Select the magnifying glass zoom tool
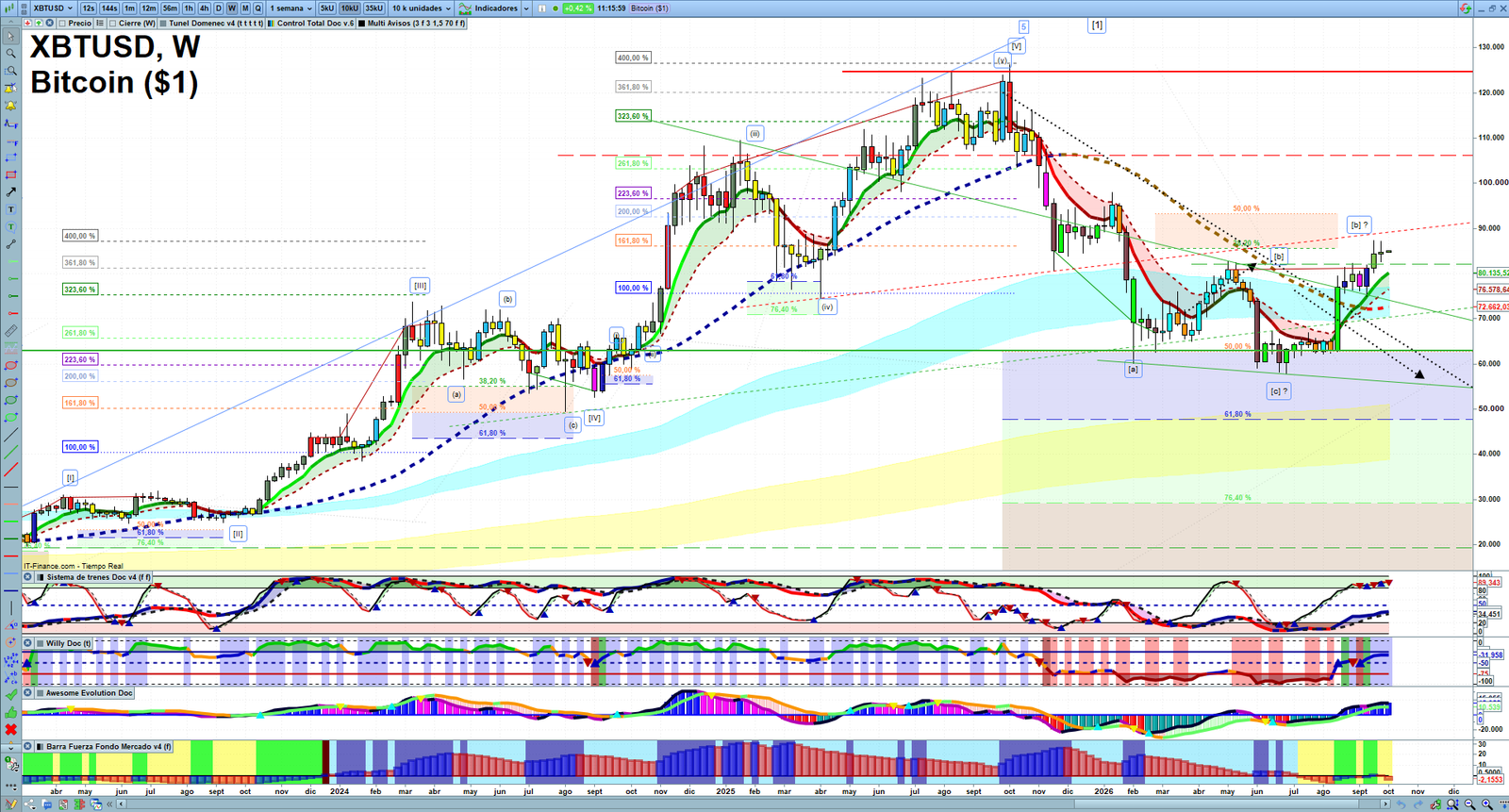This screenshot has height=812, width=1509. (10, 53)
